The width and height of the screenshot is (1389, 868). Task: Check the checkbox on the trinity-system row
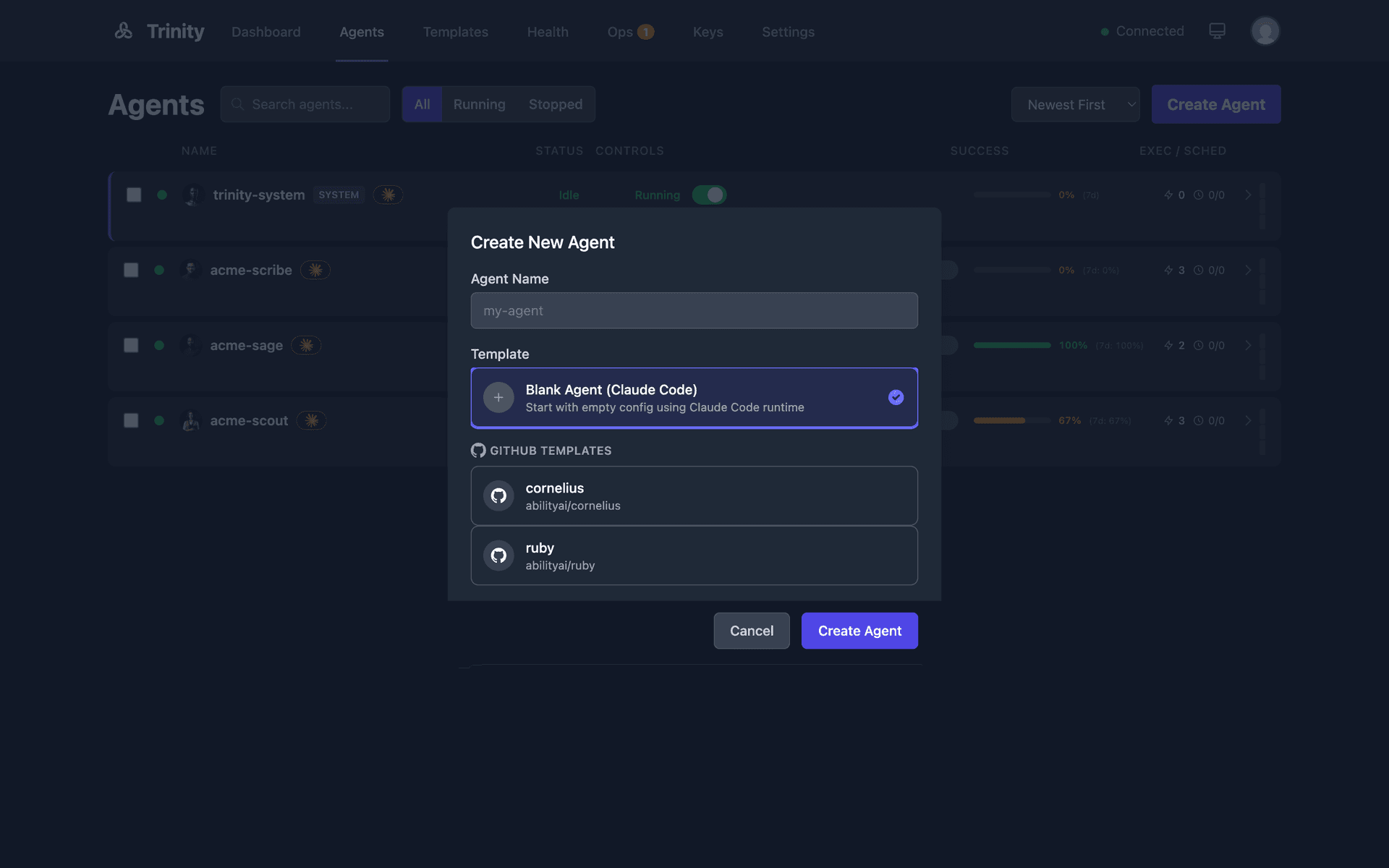(x=133, y=195)
